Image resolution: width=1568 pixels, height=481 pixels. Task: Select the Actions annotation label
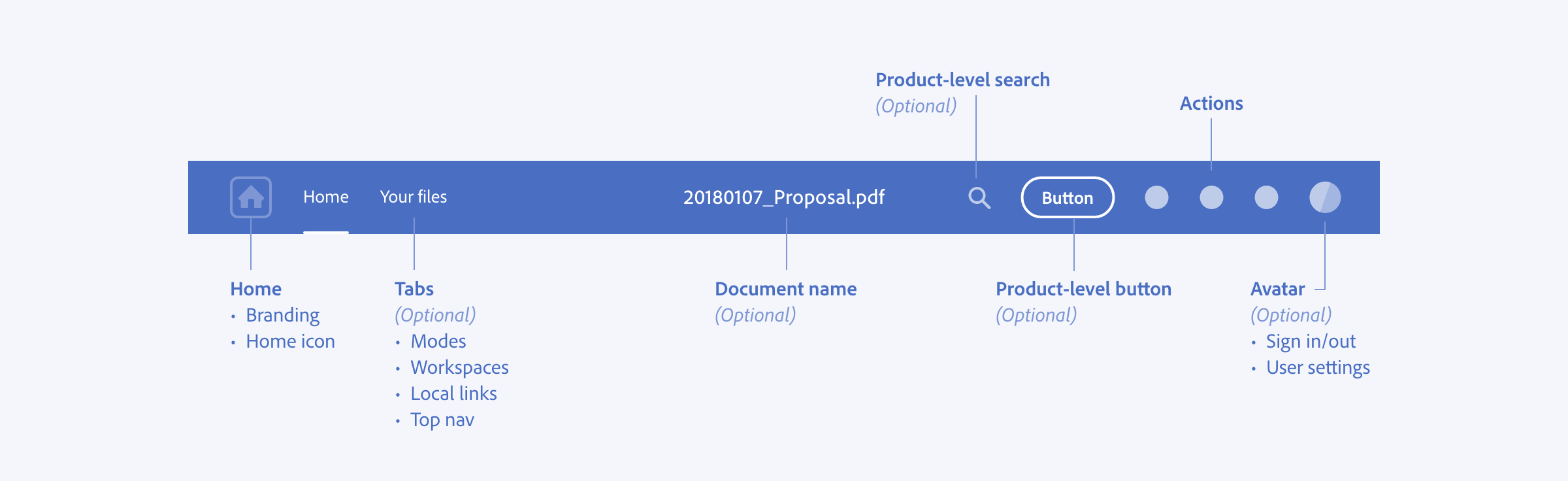[1211, 103]
